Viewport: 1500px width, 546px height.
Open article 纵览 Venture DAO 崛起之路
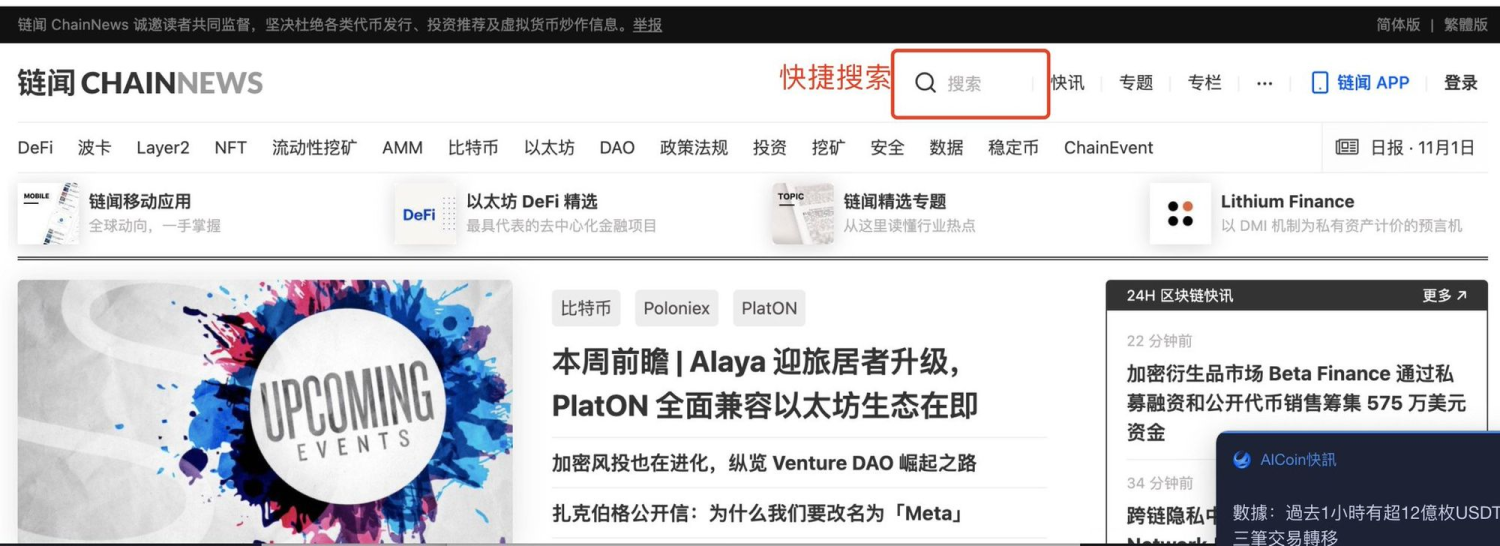(764, 463)
